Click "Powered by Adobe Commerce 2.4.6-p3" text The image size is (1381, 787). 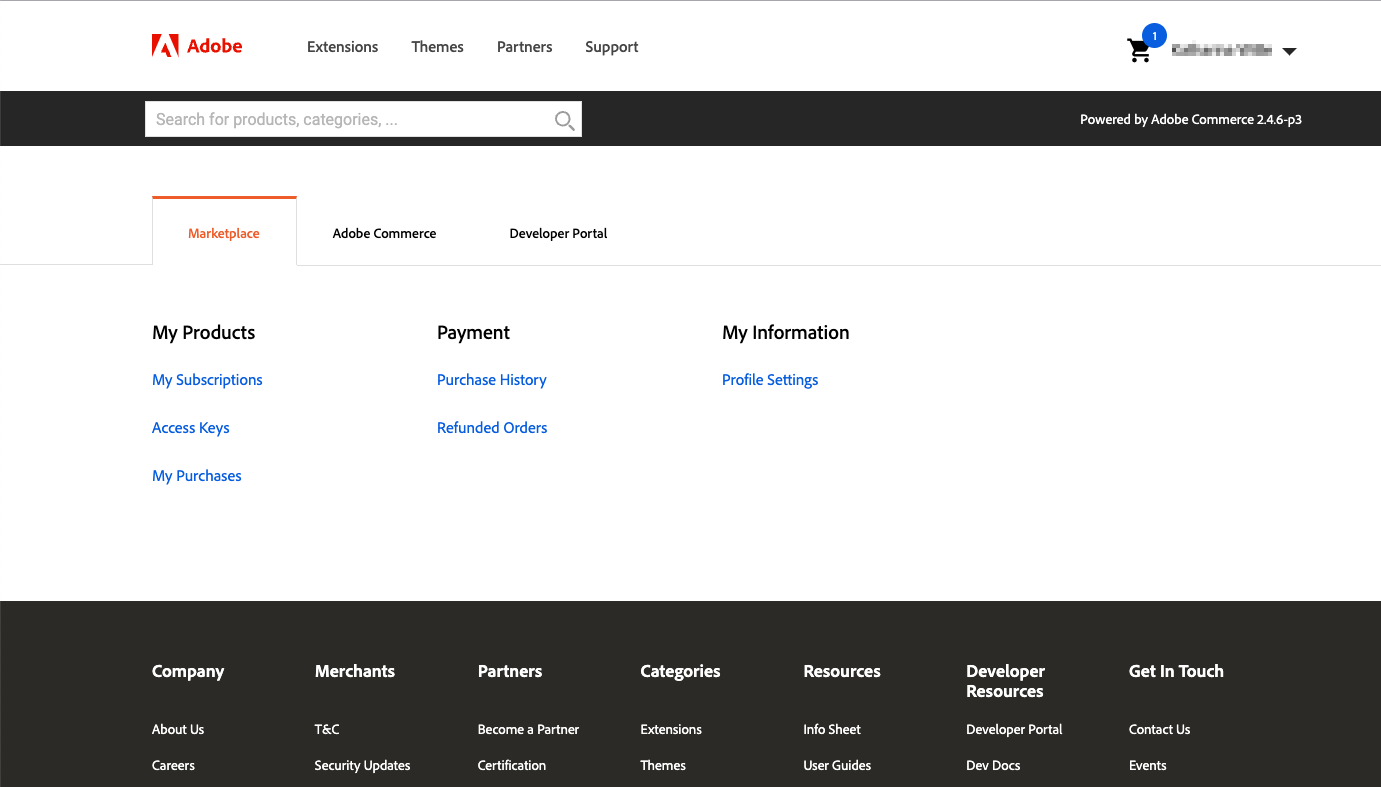pos(1191,119)
